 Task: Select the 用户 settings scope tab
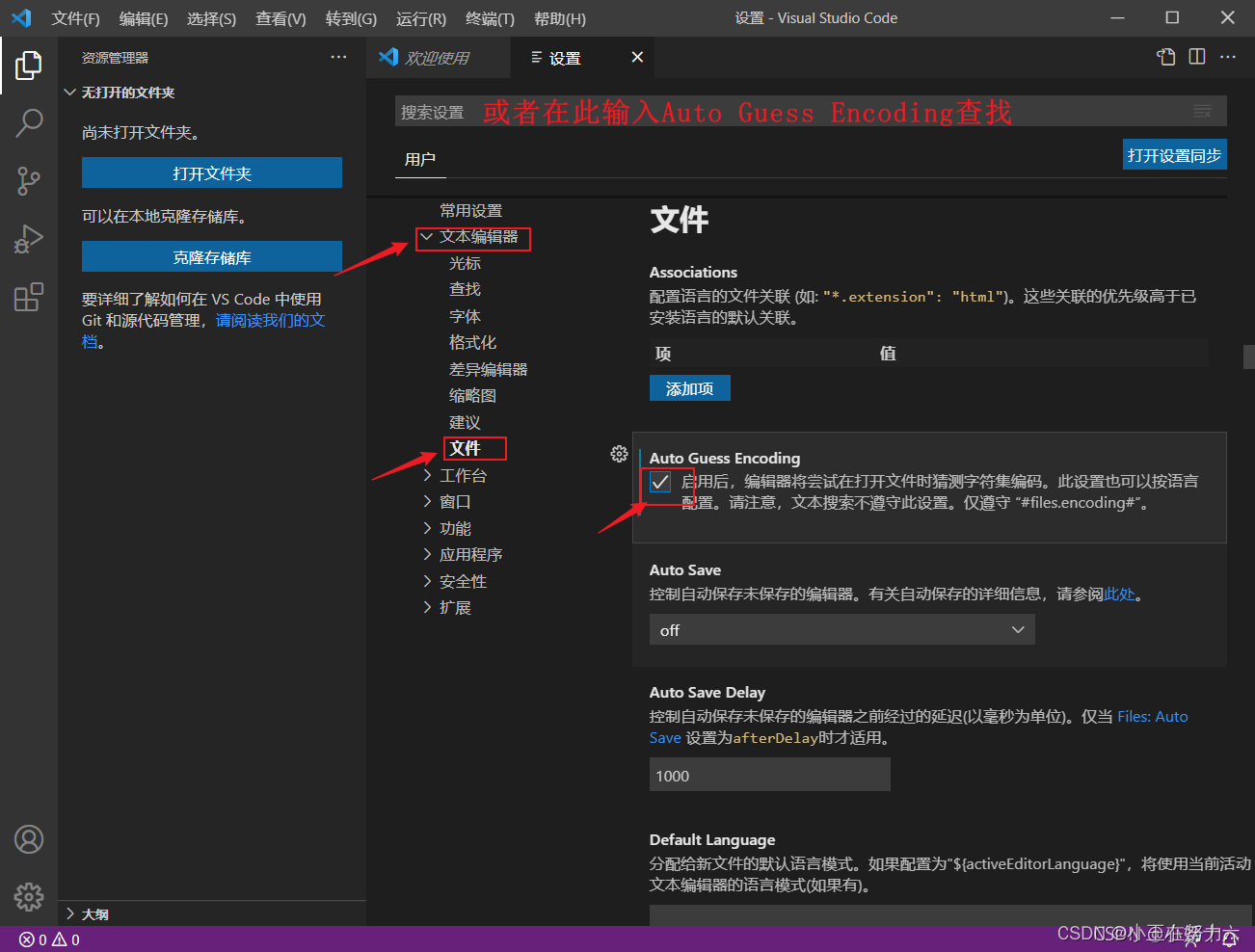click(x=420, y=160)
